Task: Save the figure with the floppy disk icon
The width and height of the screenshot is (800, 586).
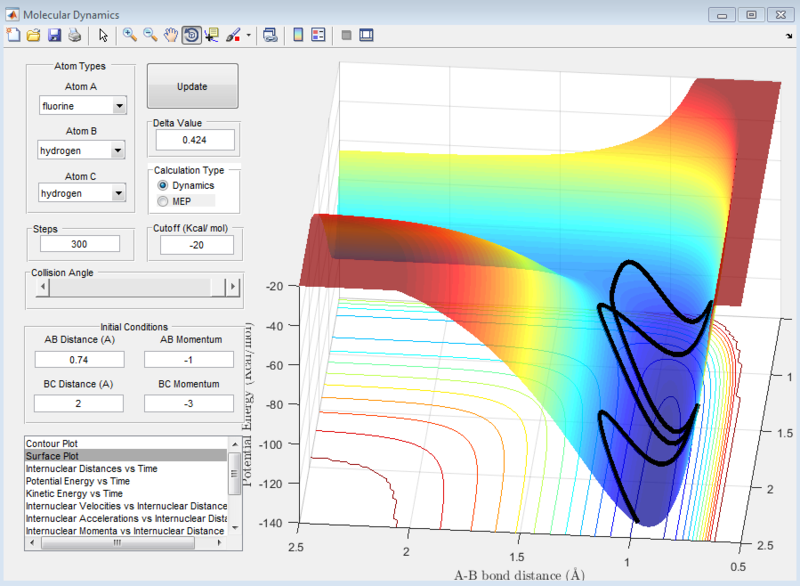Action: [x=54, y=35]
